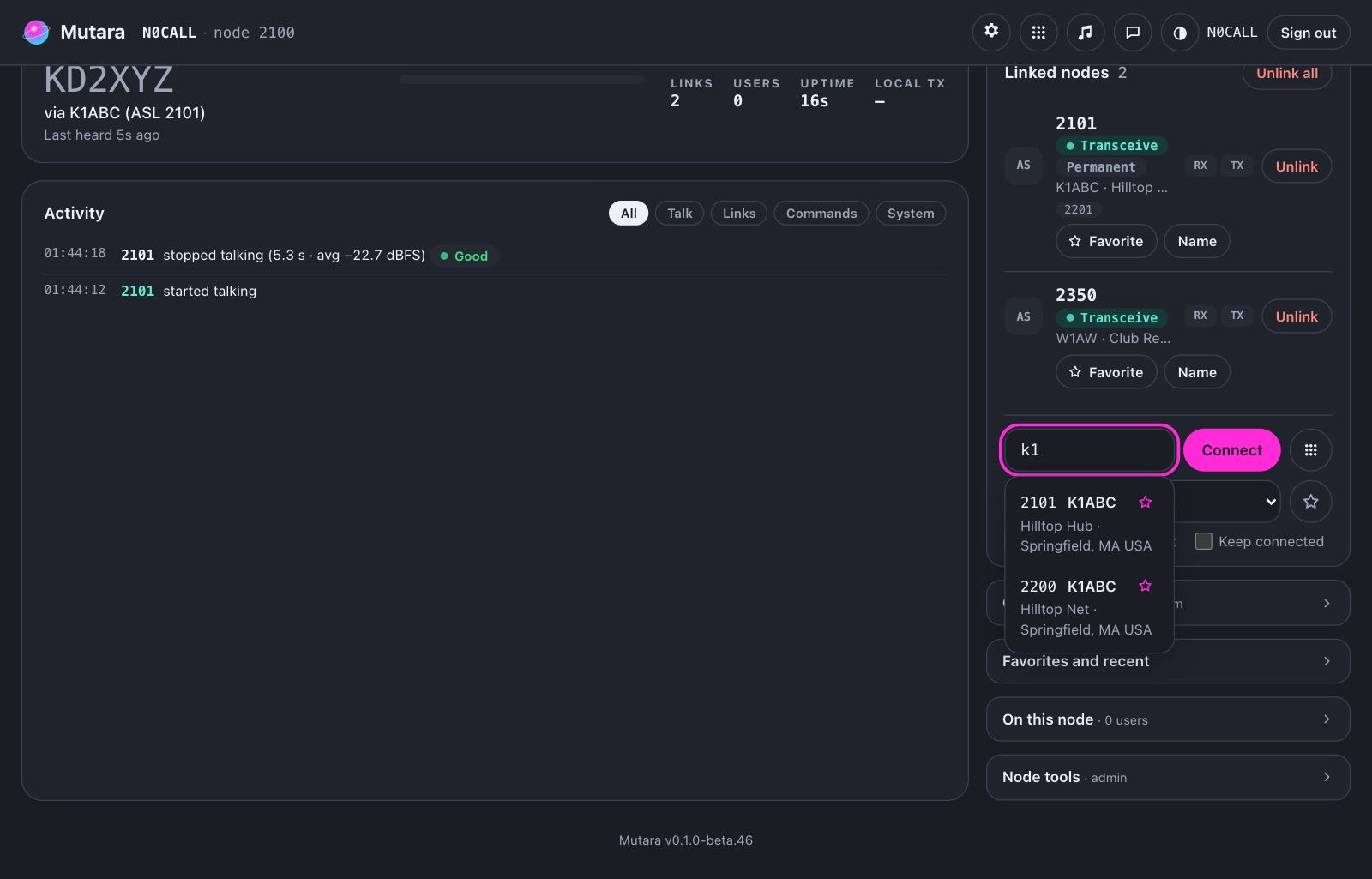Favorite node 2350
Viewport: 1372px width, 879px height.
click(1106, 372)
